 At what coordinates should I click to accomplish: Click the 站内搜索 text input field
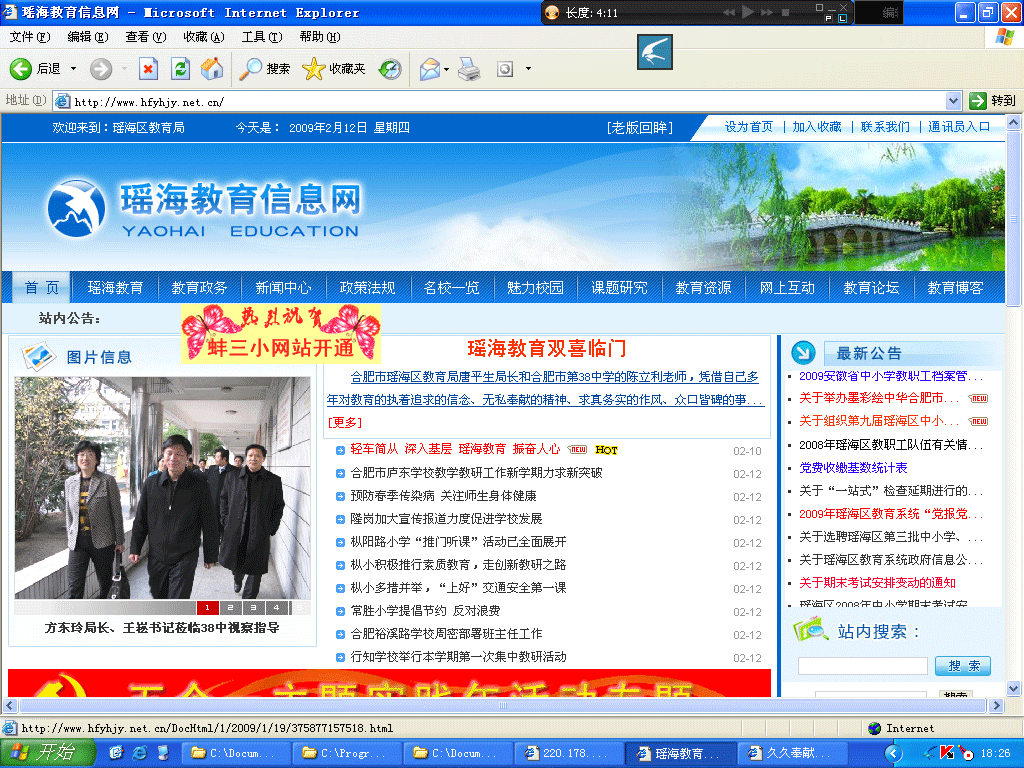click(862, 666)
